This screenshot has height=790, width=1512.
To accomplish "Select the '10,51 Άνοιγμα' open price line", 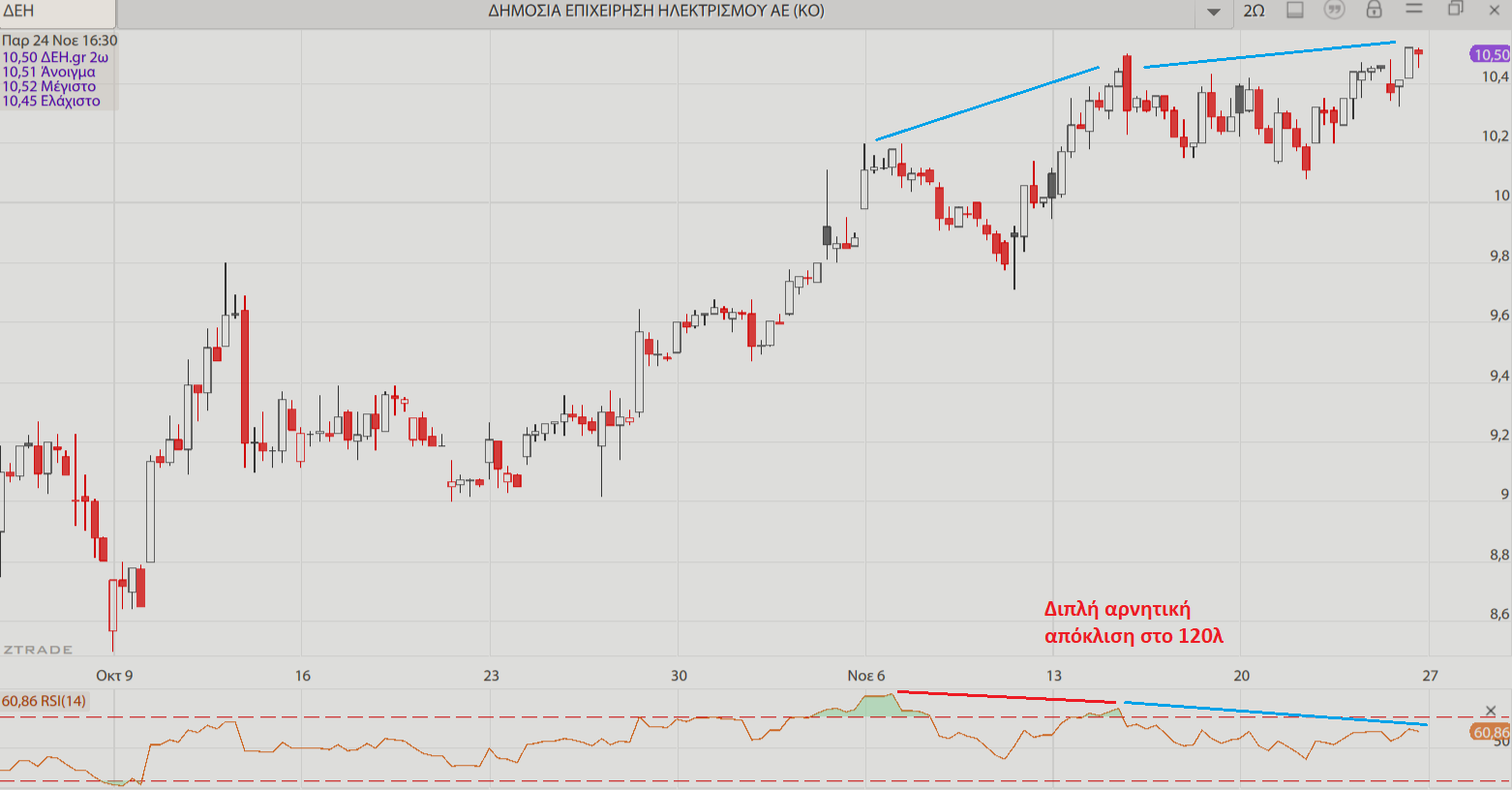I will click(x=48, y=72).
